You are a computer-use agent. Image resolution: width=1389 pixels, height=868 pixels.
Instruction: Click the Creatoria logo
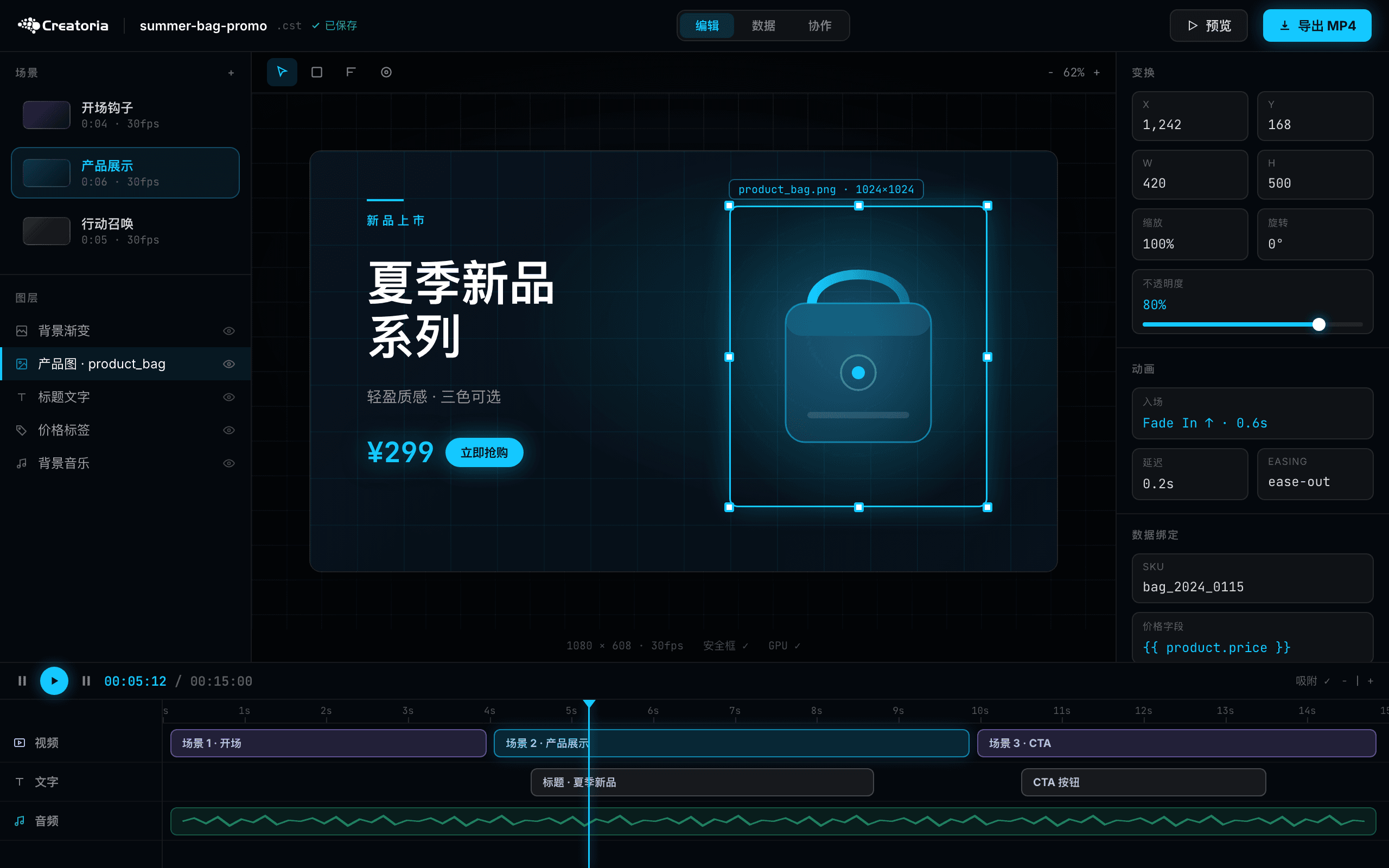(x=63, y=25)
